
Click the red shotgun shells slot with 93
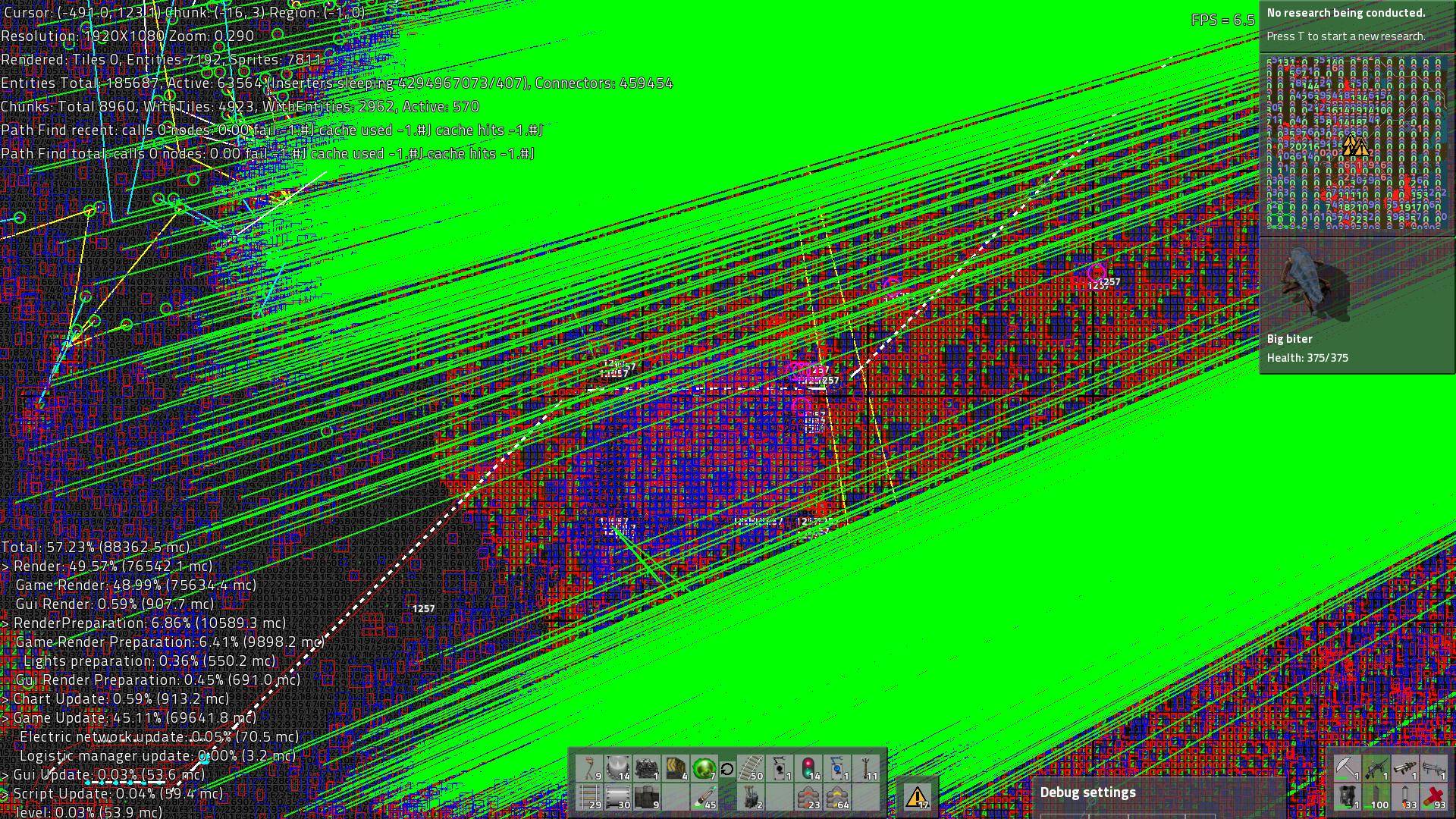tap(1433, 797)
